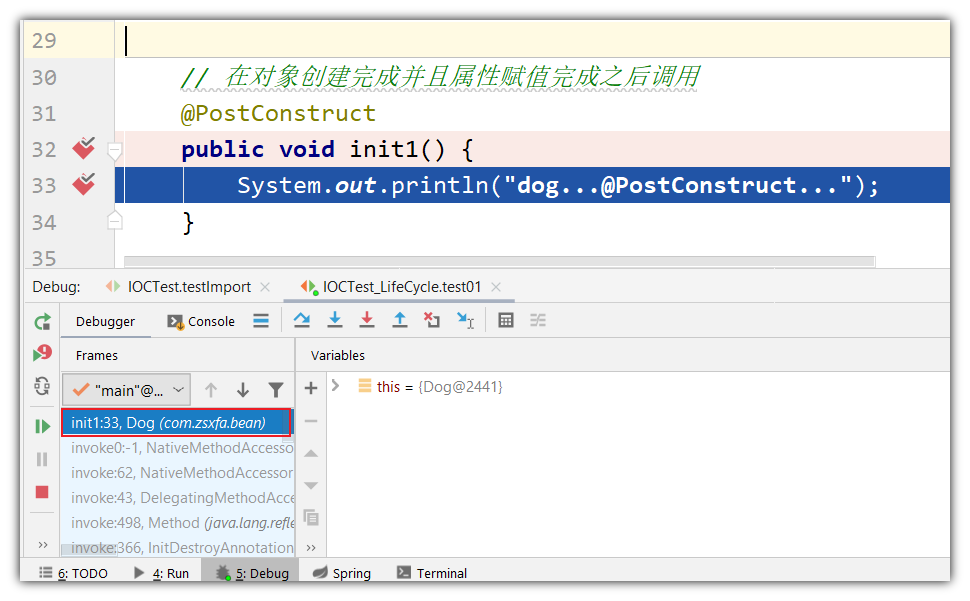
Task: Open the Spring tool window
Action: (341, 573)
